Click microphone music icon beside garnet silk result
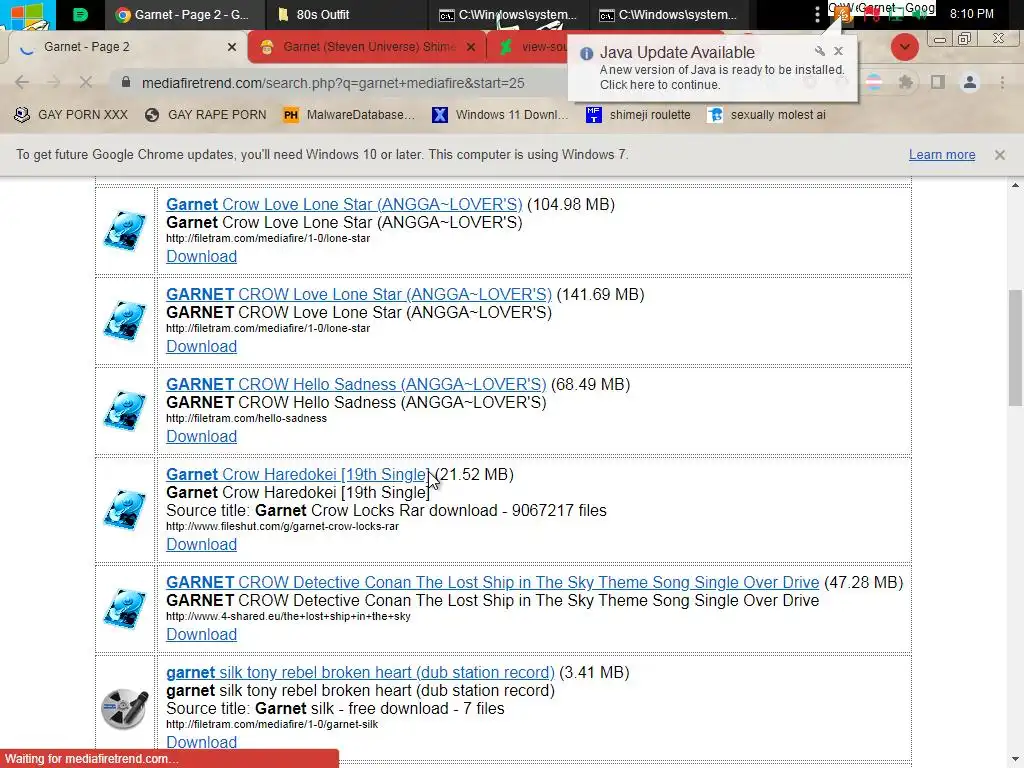The height and width of the screenshot is (768, 1024). [125, 709]
